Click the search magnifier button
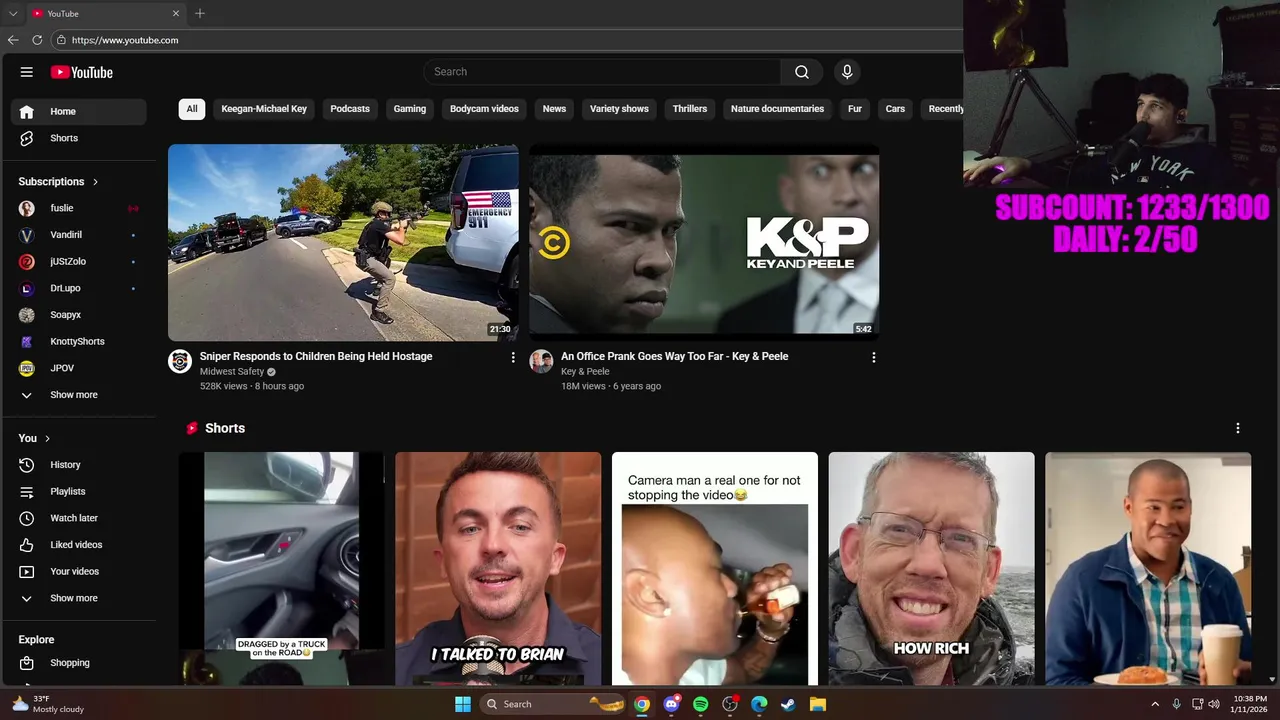The width and height of the screenshot is (1280, 720). (x=802, y=72)
